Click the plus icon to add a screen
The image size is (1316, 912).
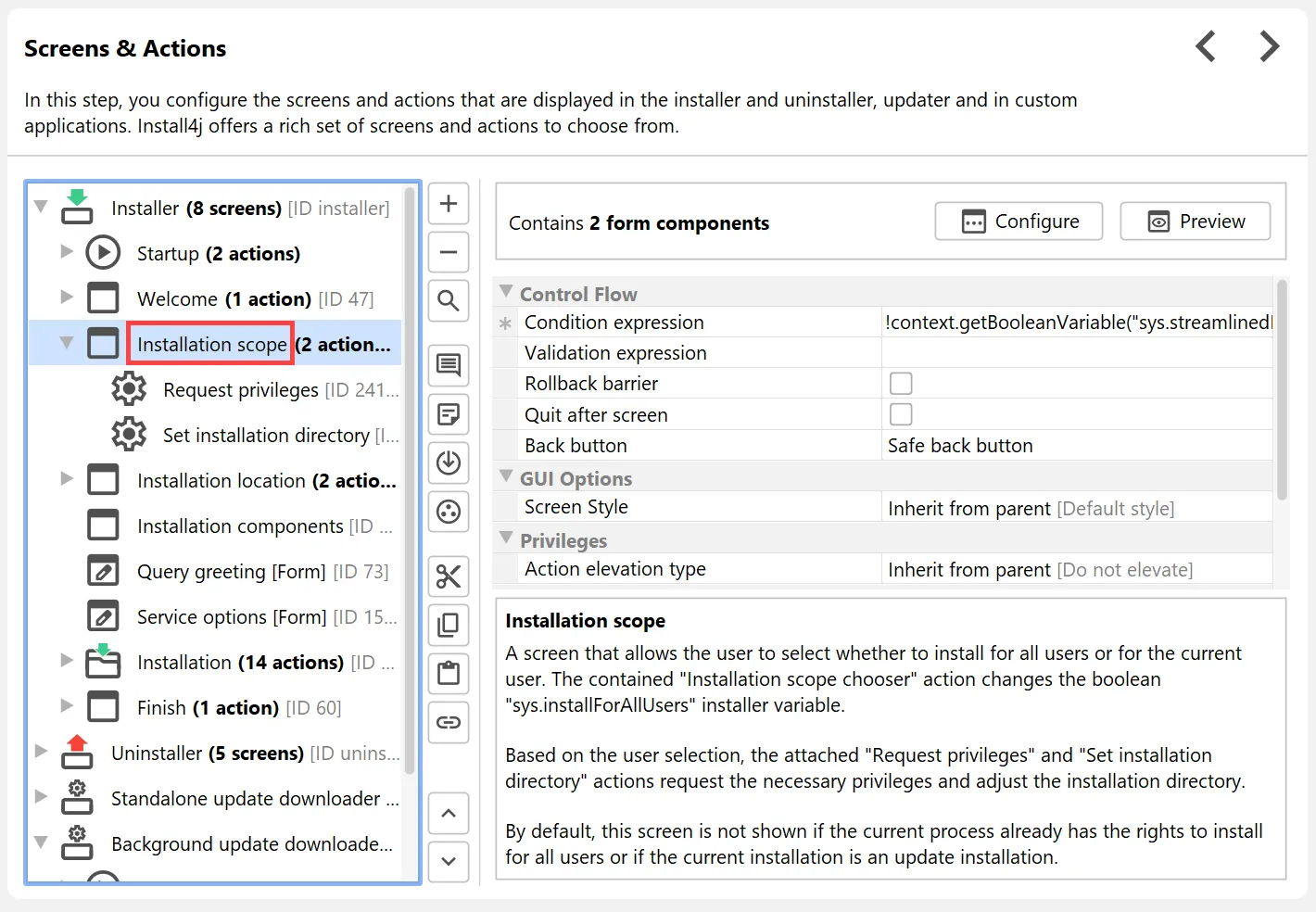pyautogui.click(x=449, y=204)
